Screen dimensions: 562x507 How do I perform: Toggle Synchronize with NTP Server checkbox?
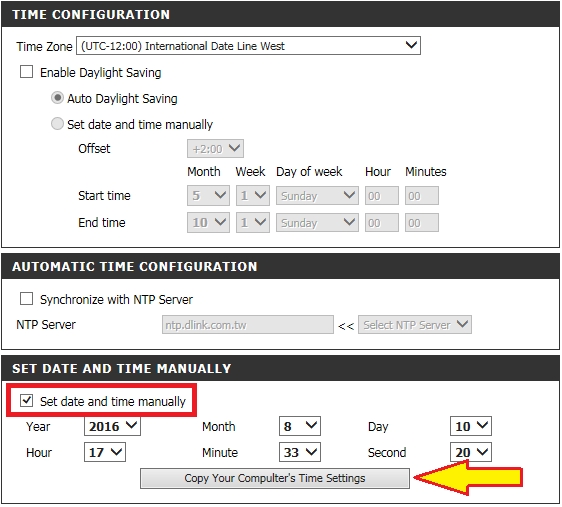pos(27,298)
